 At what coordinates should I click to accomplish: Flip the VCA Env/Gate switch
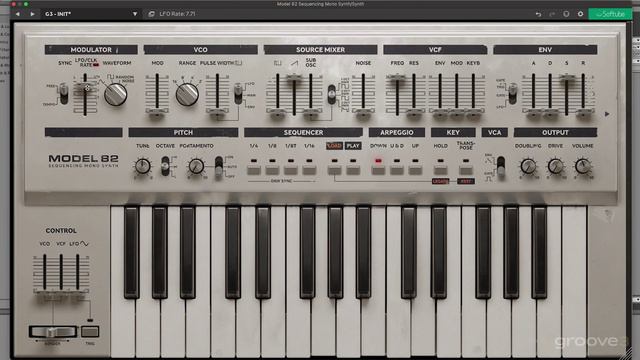tap(501, 167)
